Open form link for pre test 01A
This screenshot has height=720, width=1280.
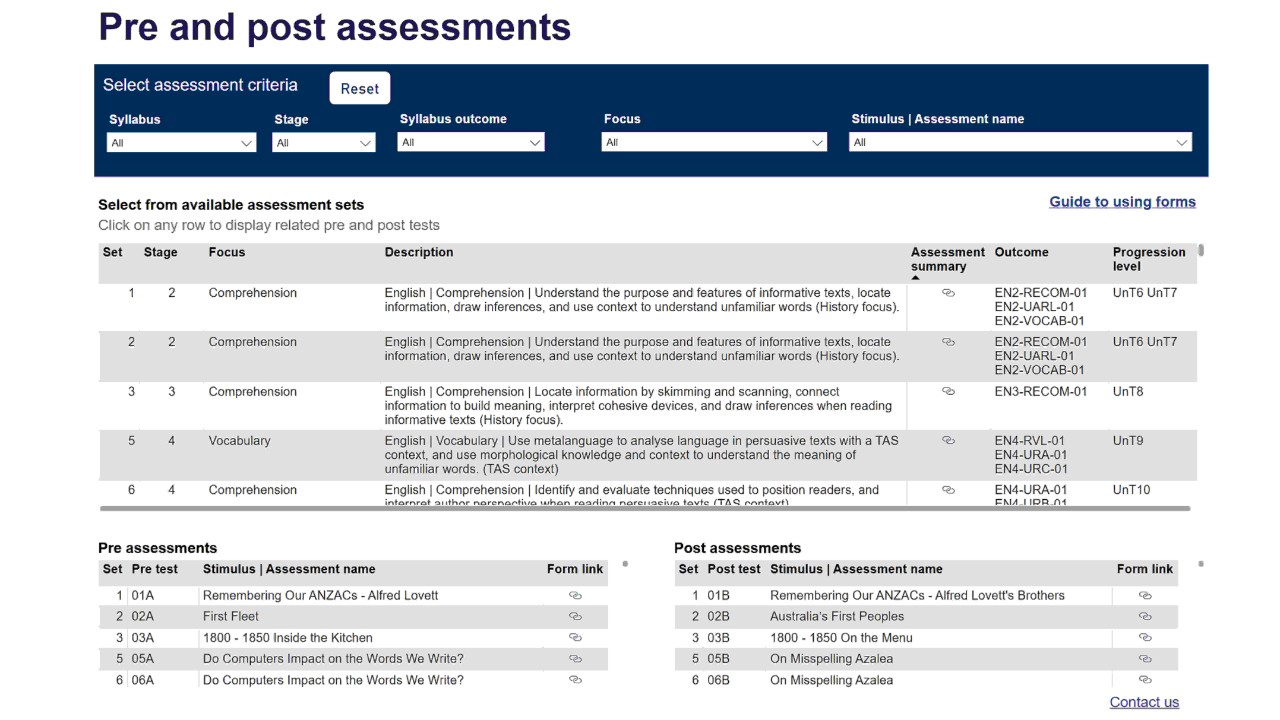click(575, 595)
